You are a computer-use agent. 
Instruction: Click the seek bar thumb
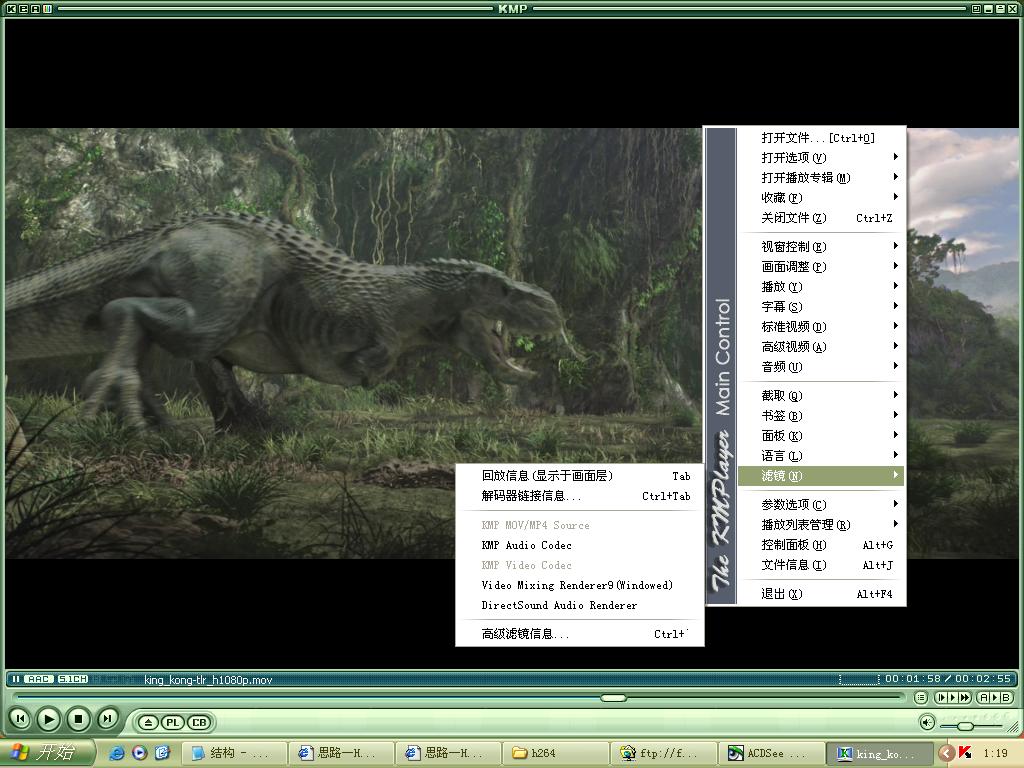point(613,698)
